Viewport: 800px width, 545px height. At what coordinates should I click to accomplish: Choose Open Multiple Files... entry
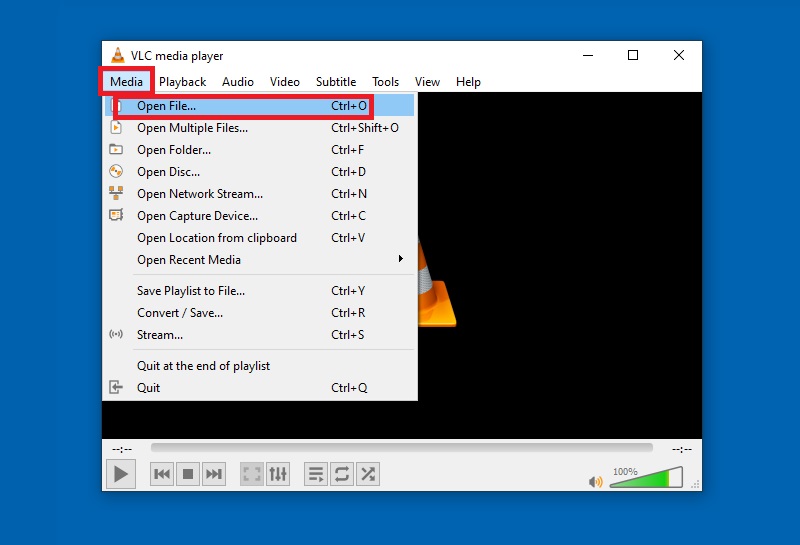(x=260, y=128)
